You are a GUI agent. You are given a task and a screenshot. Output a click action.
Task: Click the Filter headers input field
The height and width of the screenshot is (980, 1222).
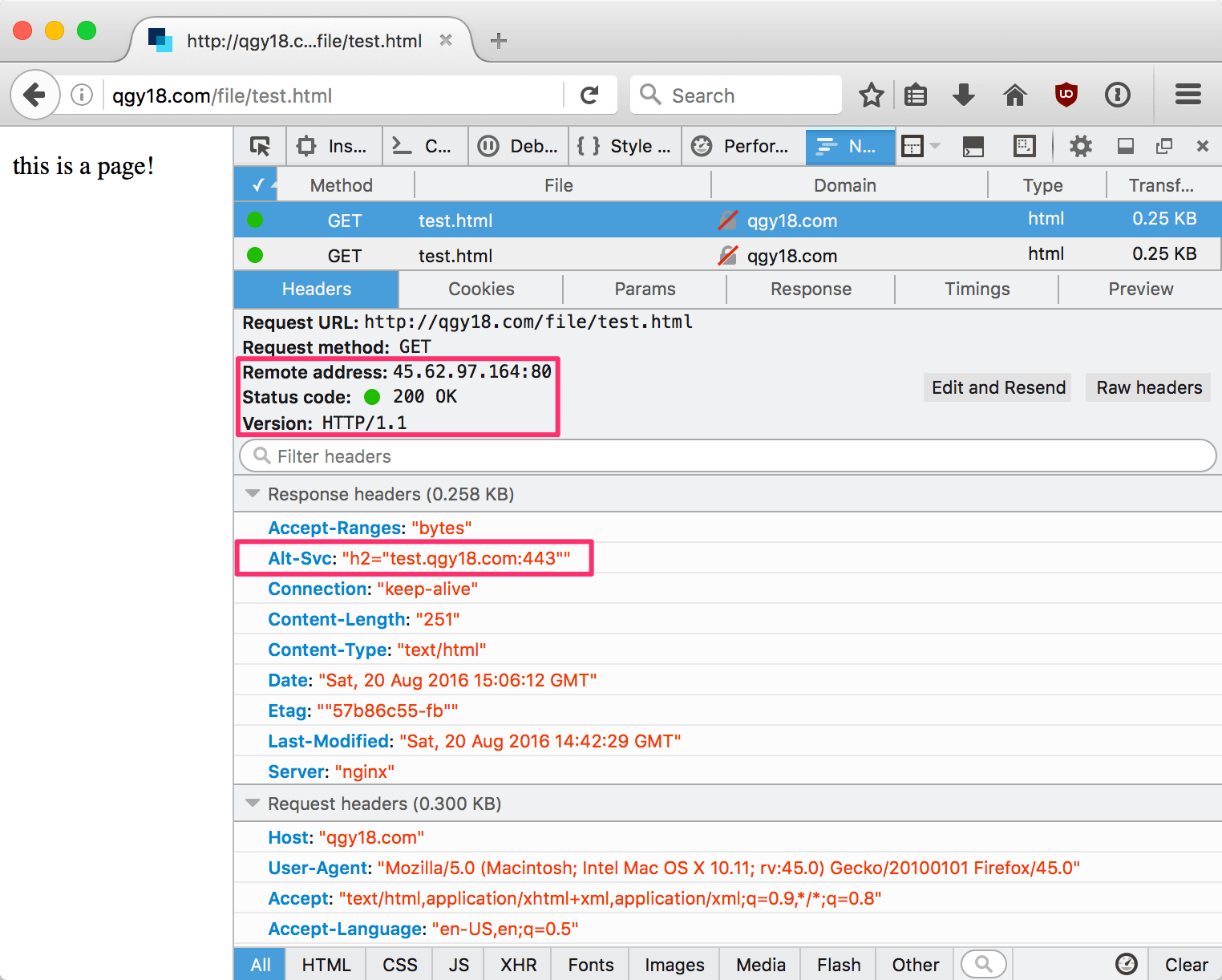coord(728,456)
